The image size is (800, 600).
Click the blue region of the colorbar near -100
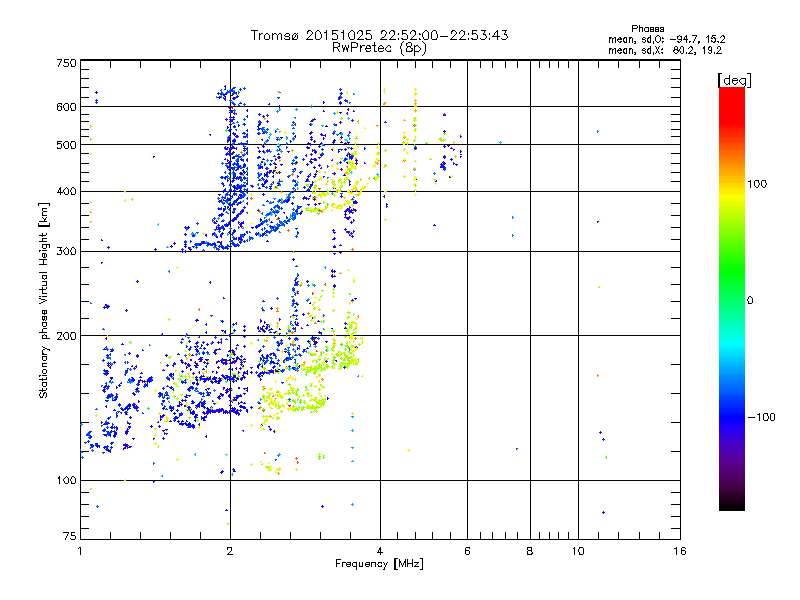tap(732, 417)
